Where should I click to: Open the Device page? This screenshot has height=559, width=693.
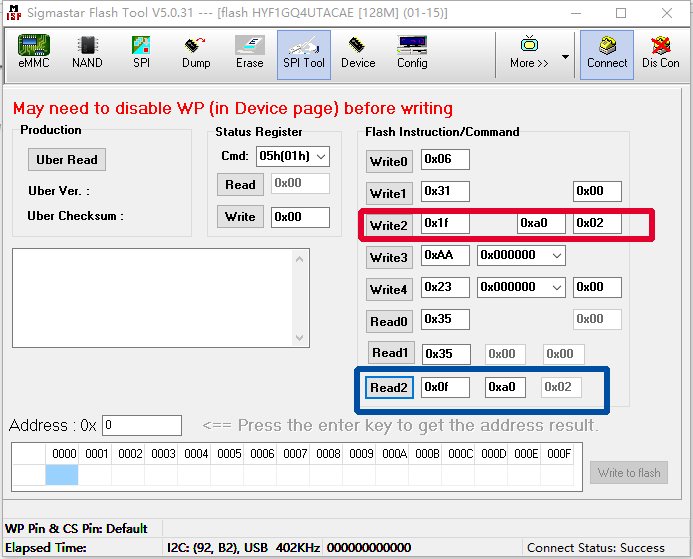click(x=358, y=52)
